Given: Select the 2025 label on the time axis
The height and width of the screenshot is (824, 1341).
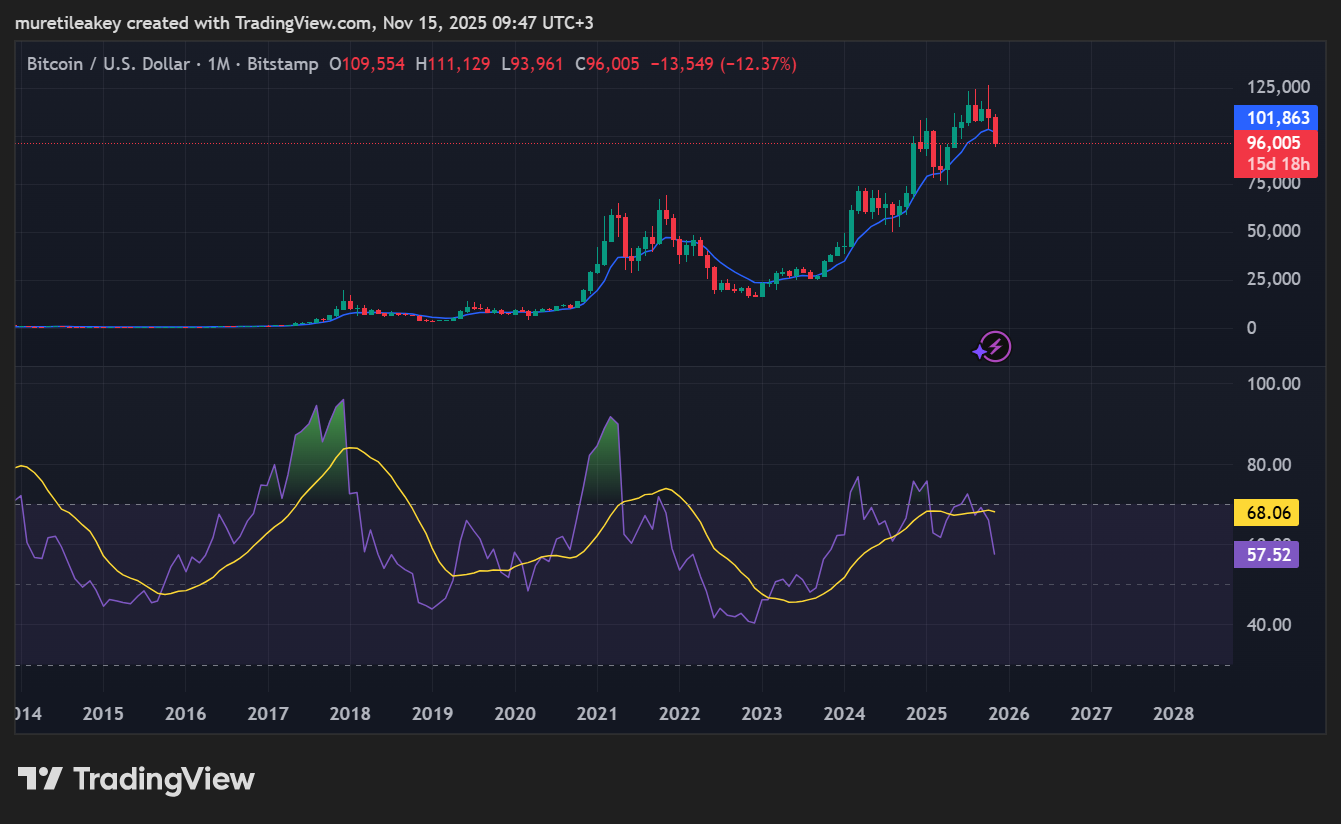Looking at the screenshot, I should pos(926,714).
